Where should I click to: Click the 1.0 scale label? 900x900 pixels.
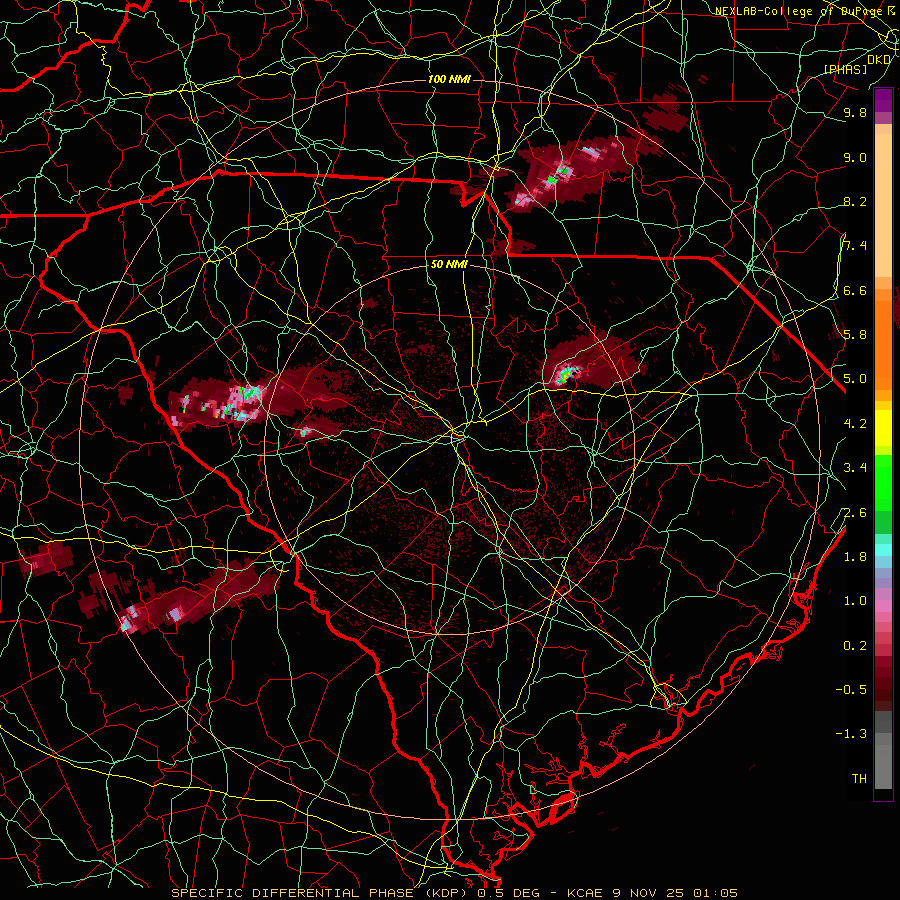pyautogui.click(x=855, y=601)
